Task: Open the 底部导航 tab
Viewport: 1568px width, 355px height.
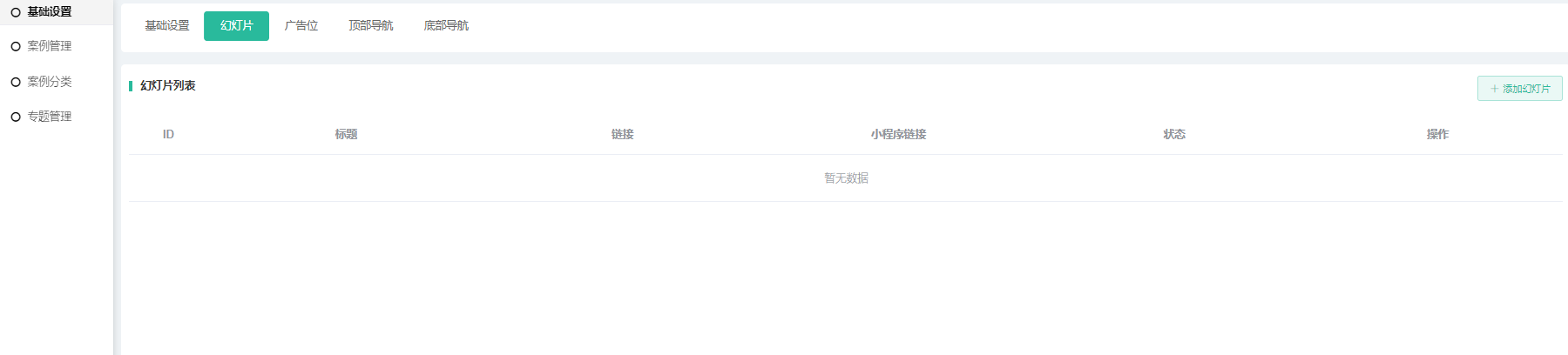Action: click(x=446, y=26)
